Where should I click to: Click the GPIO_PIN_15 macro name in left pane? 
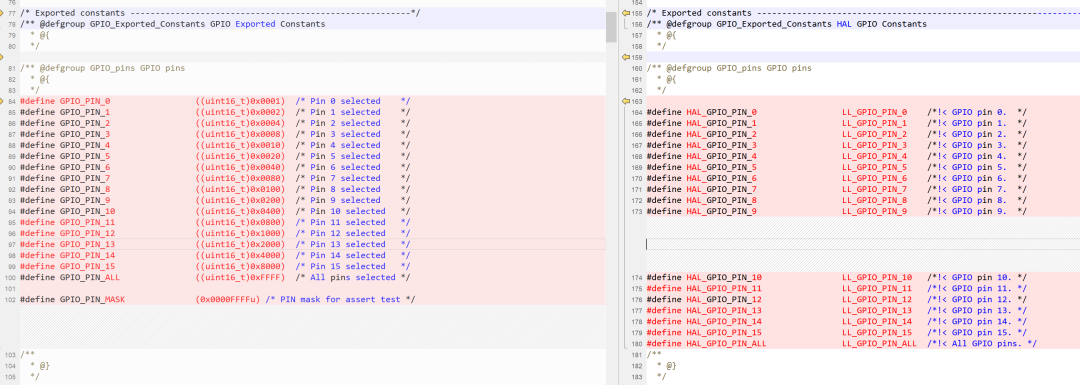87,267
